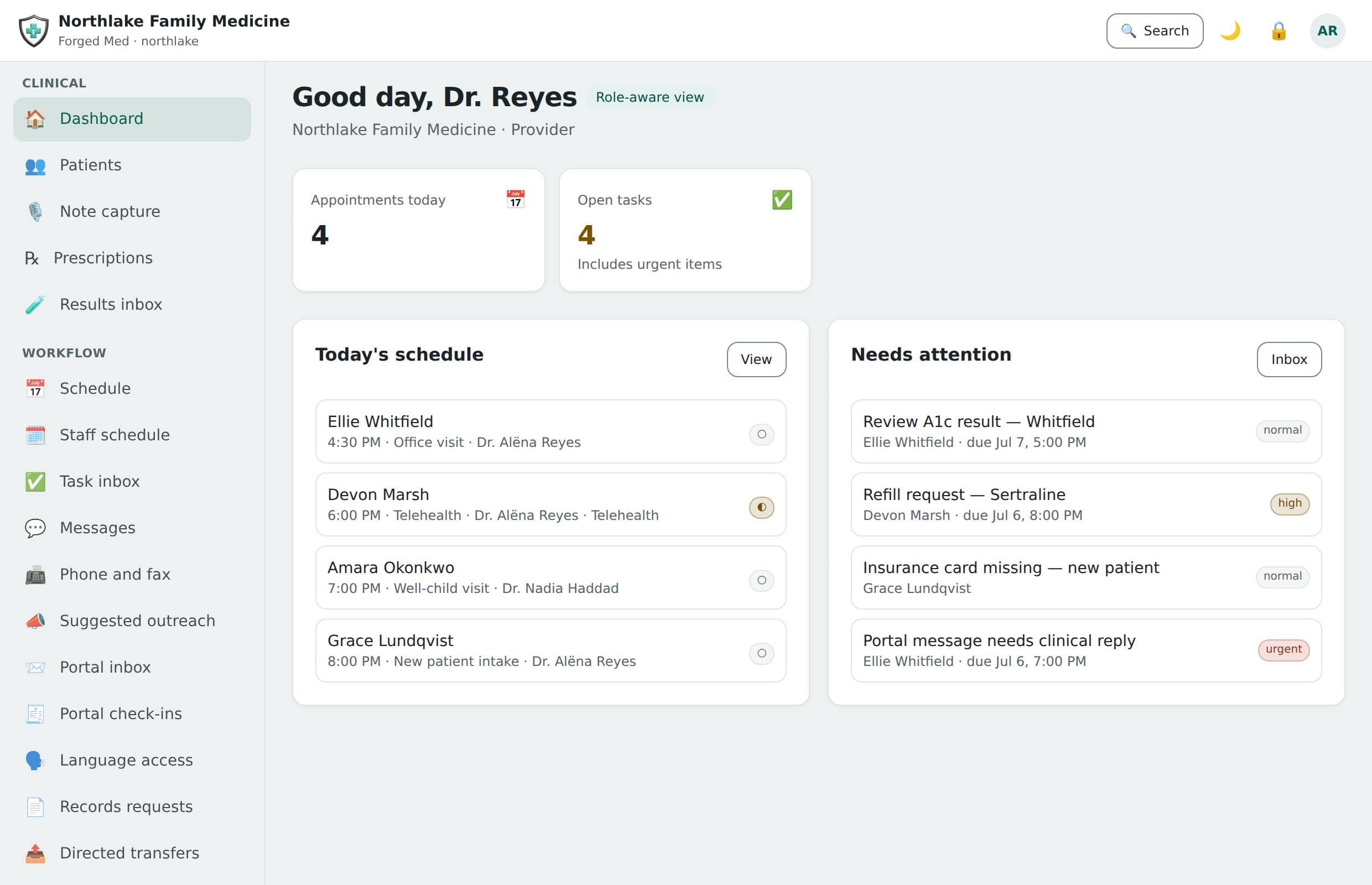
Task: Click Inbox in Needs attention
Action: [x=1288, y=360]
